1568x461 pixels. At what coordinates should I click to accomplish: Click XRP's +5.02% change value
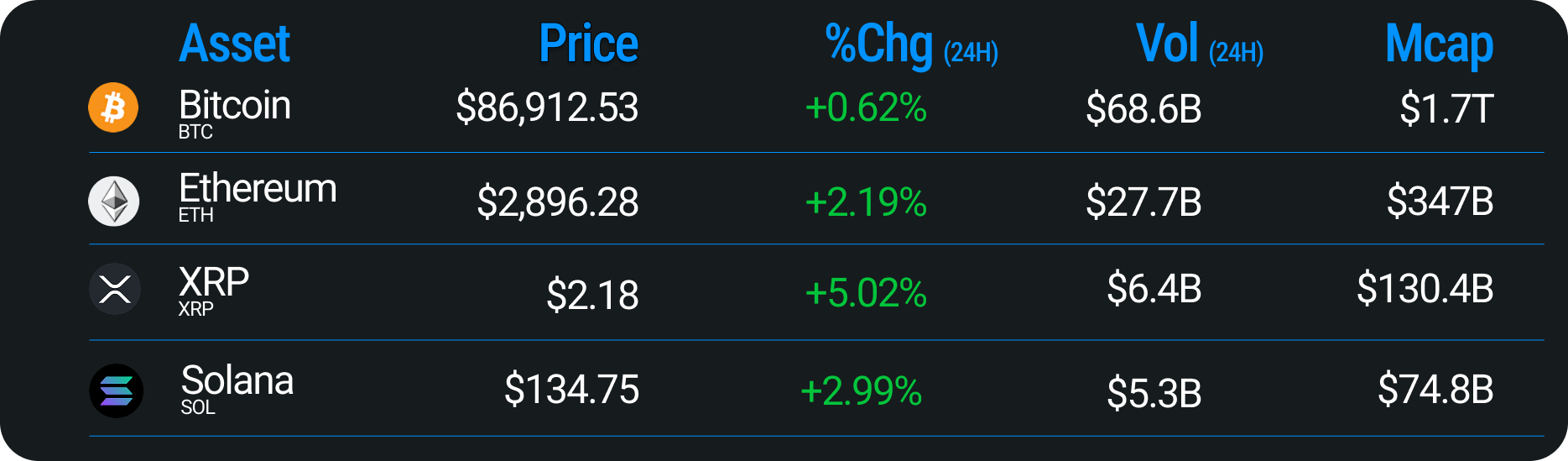(865, 294)
